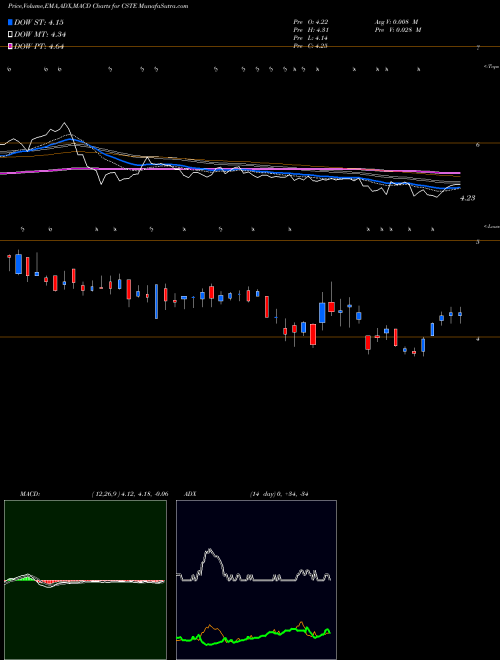The height and width of the screenshot is (660, 500).
Task: Click the price axis label '6'
Action: click(478, 145)
